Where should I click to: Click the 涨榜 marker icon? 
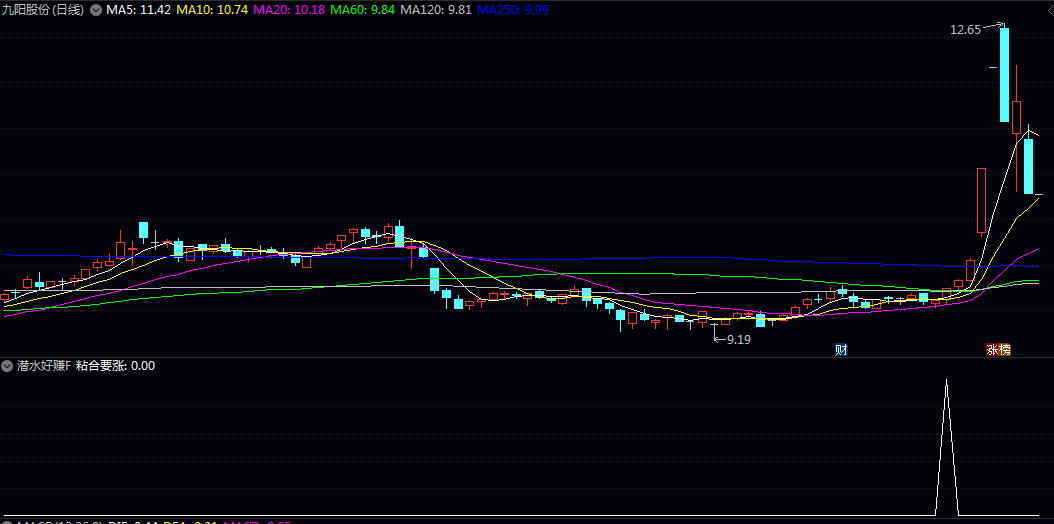click(998, 349)
